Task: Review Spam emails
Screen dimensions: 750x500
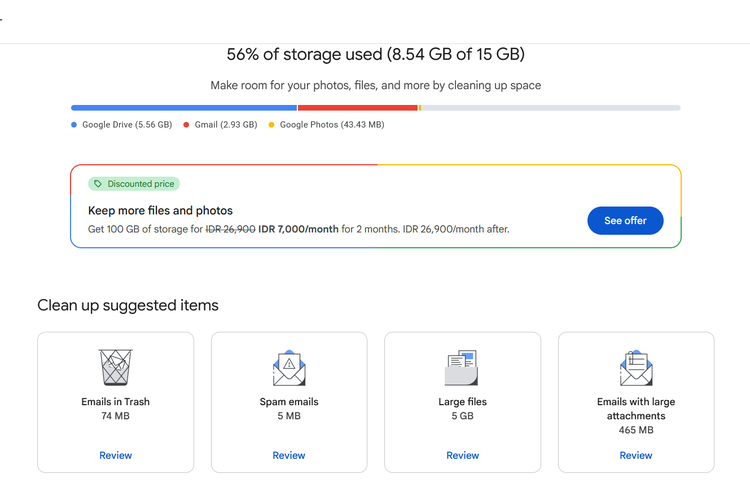Action: (289, 455)
